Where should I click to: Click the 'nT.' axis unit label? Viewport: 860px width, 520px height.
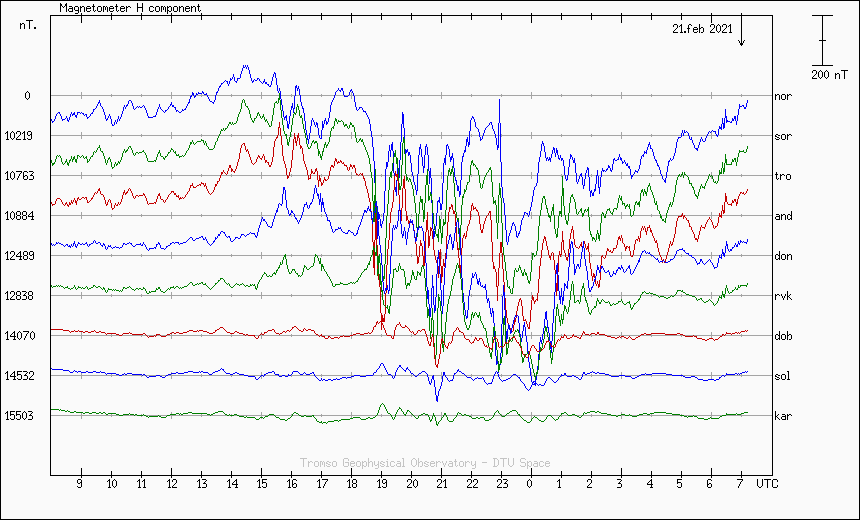pos(28,25)
